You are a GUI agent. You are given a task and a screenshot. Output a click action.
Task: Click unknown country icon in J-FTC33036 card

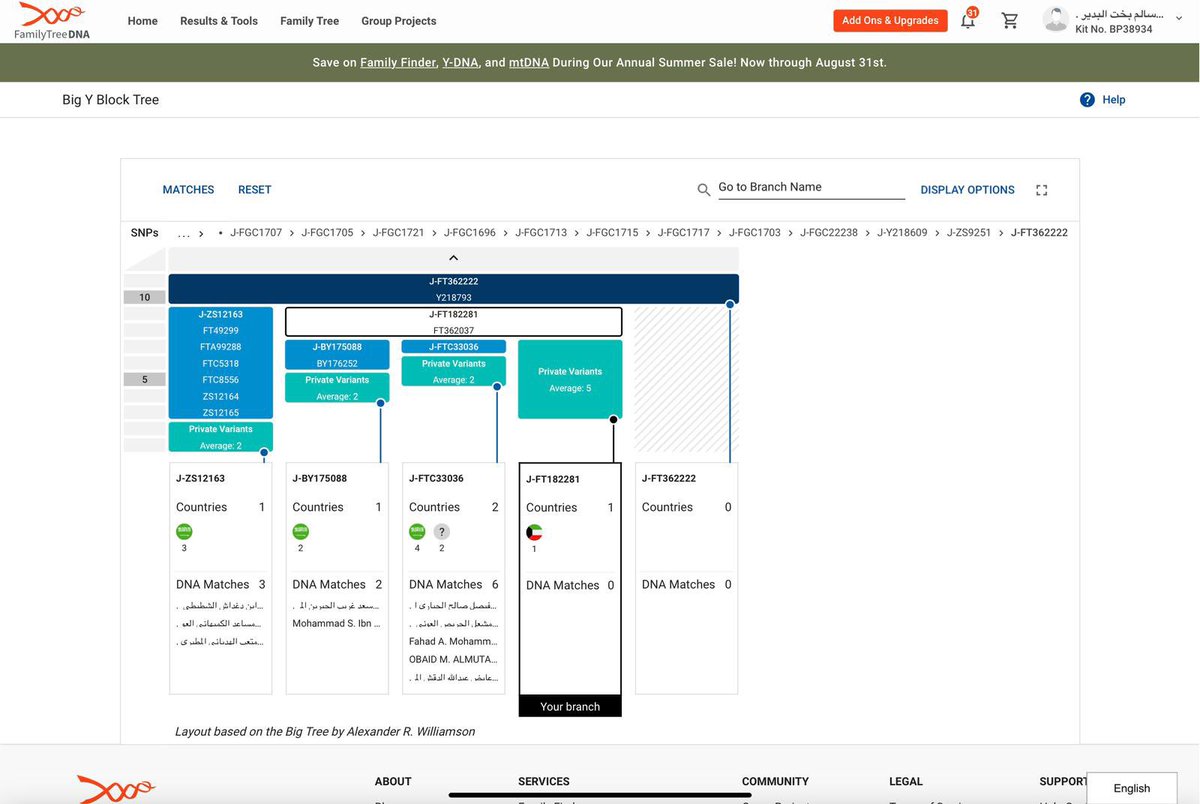[x=442, y=532]
